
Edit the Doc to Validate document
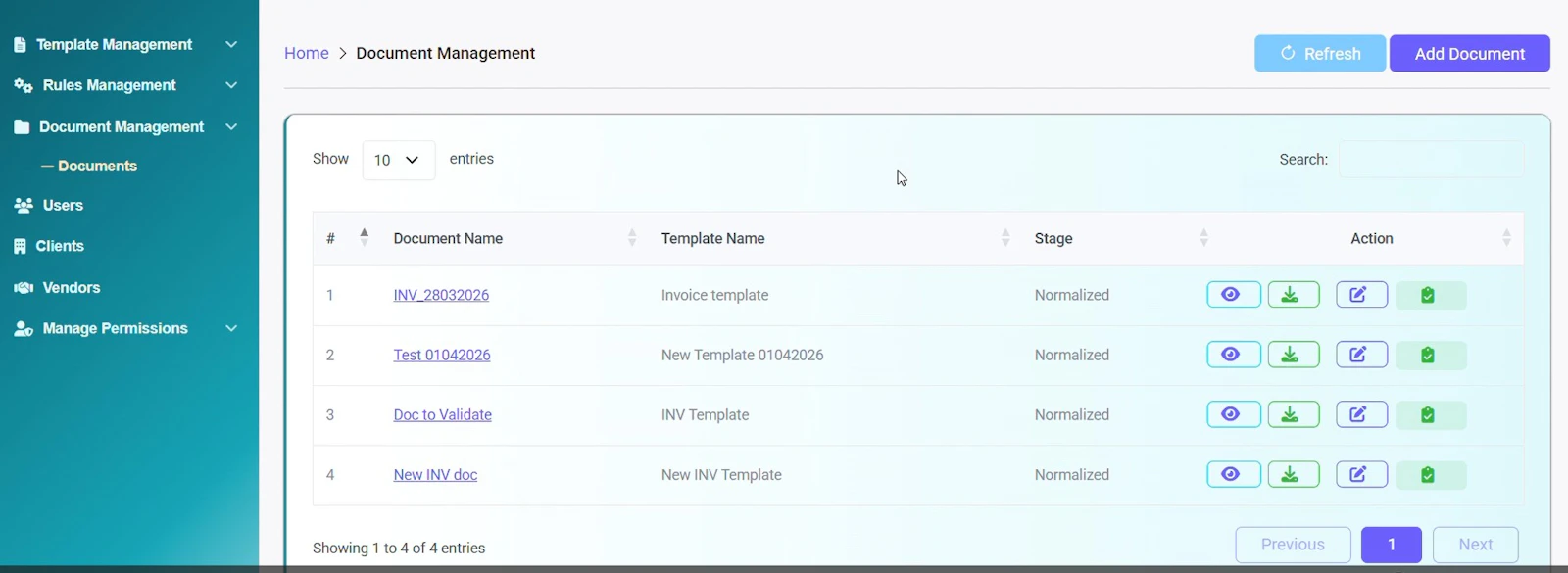(1361, 414)
